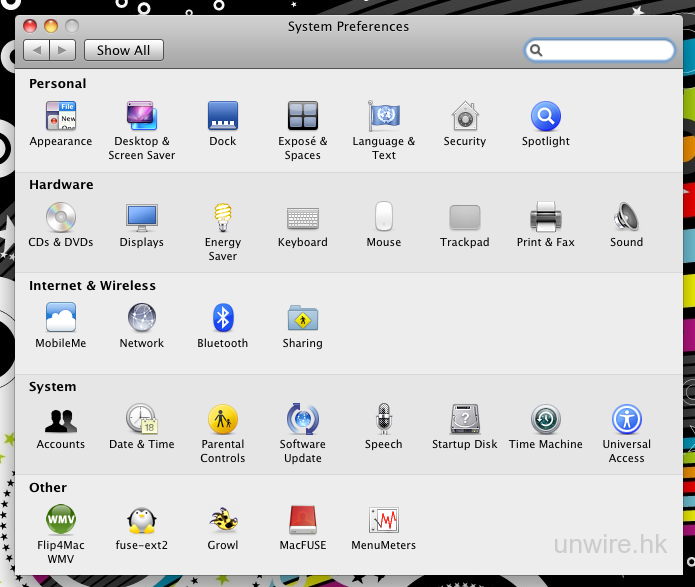
Task: Open Energy Saver settings
Action: [222, 217]
